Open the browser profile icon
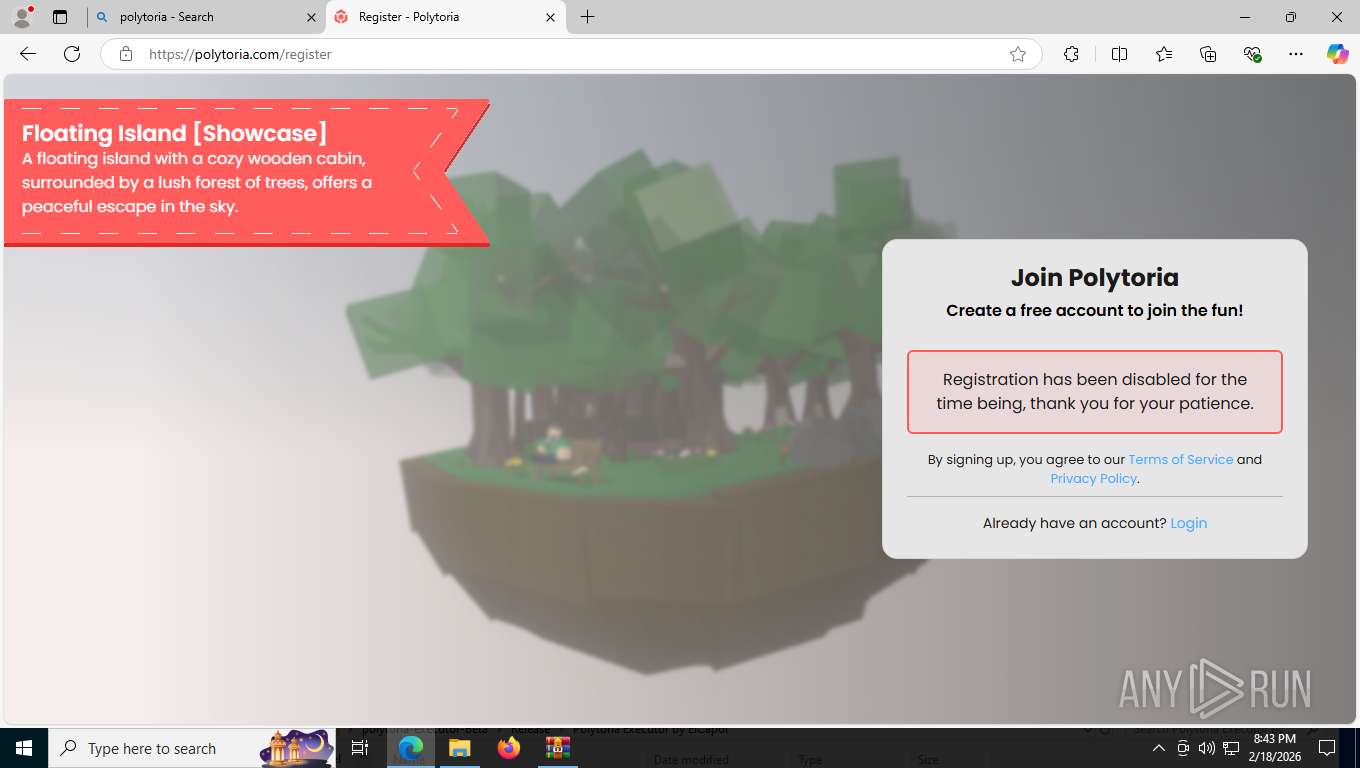The width and height of the screenshot is (1360, 768). (22, 17)
